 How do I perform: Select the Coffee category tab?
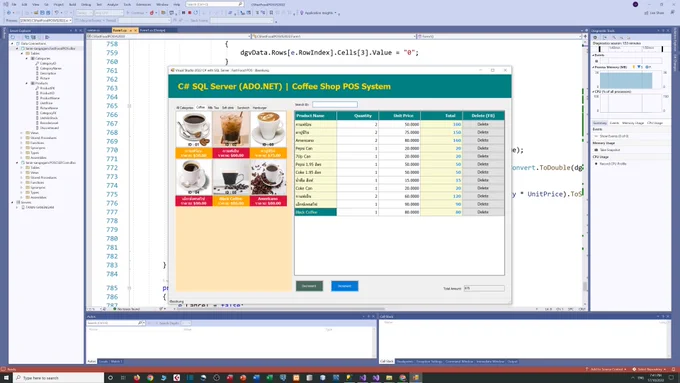[200, 107]
